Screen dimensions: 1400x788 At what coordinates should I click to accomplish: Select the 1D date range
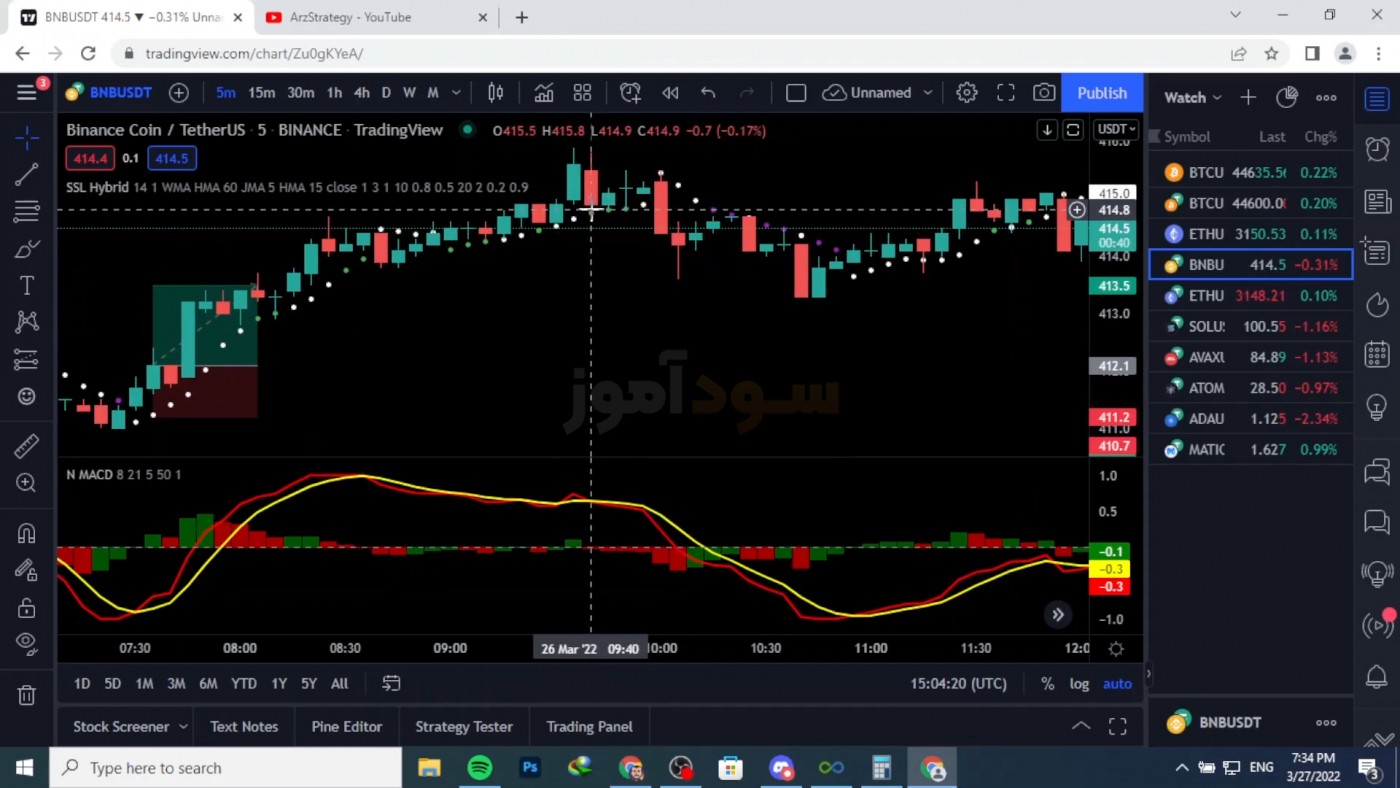(x=82, y=683)
